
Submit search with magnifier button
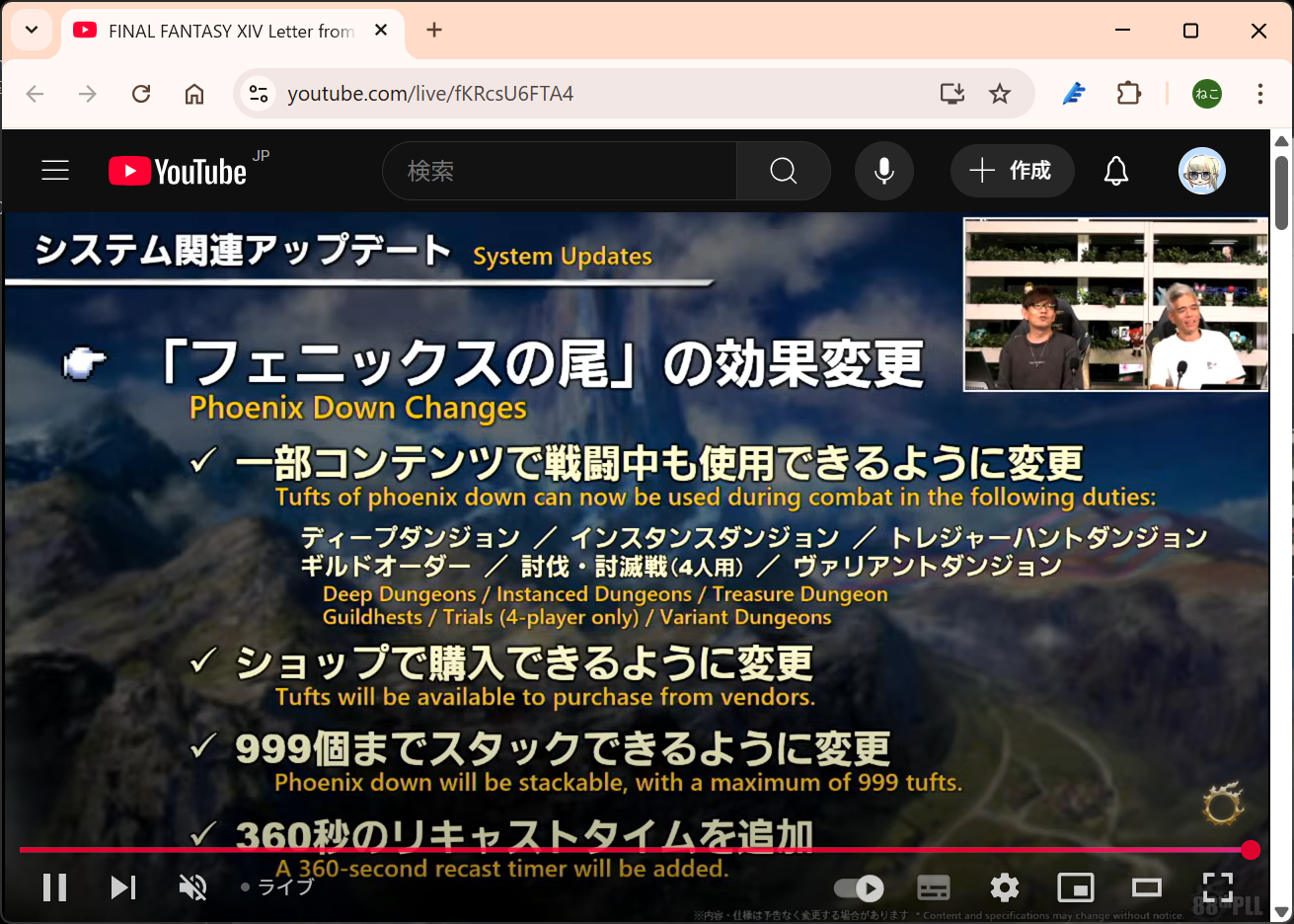pyautogui.click(x=784, y=171)
